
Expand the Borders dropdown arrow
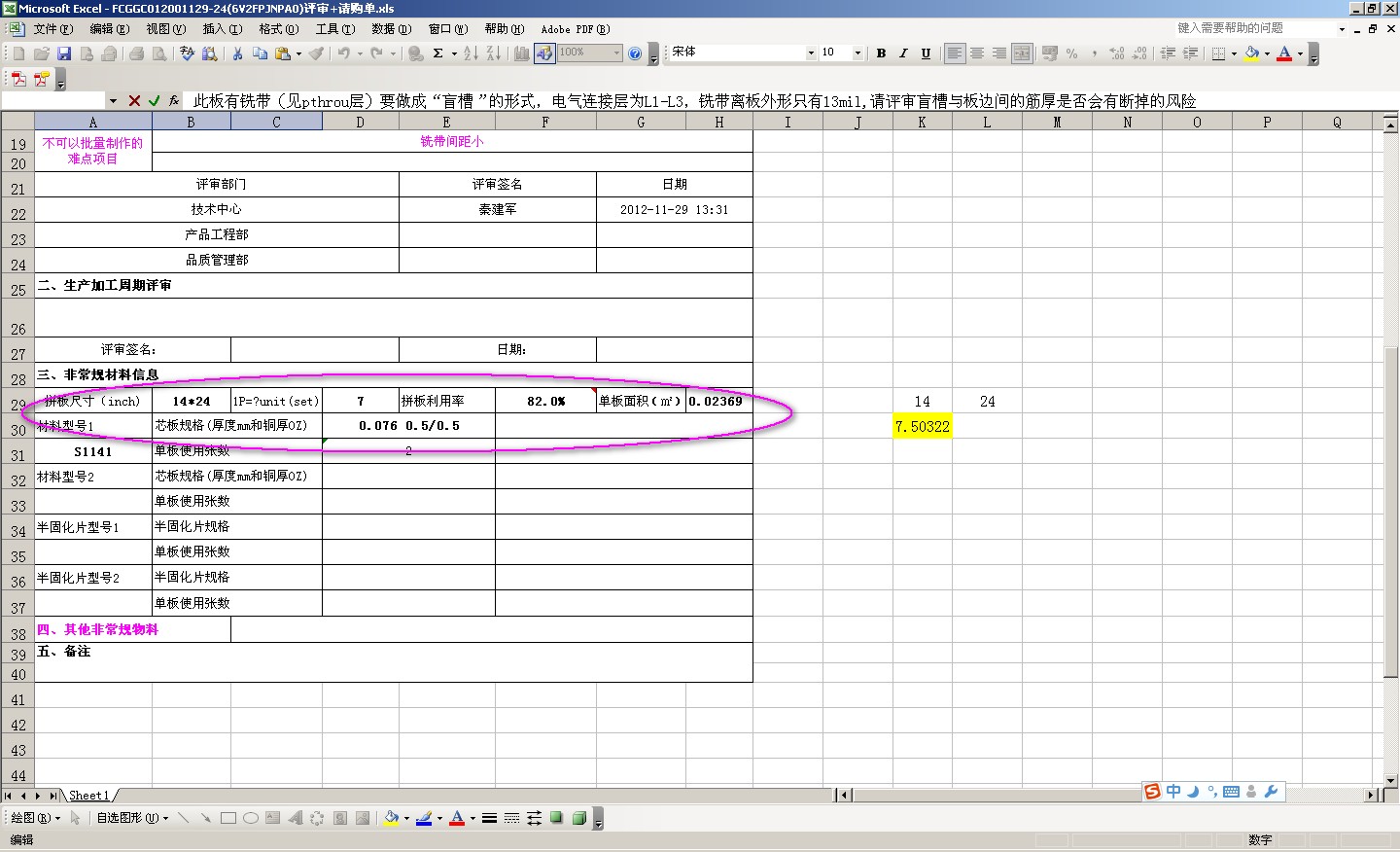click(x=1234, y=53)
